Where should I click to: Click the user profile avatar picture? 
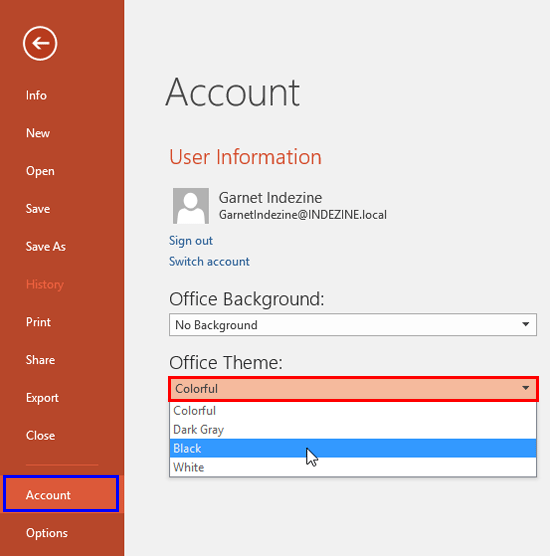coord(191,206)
